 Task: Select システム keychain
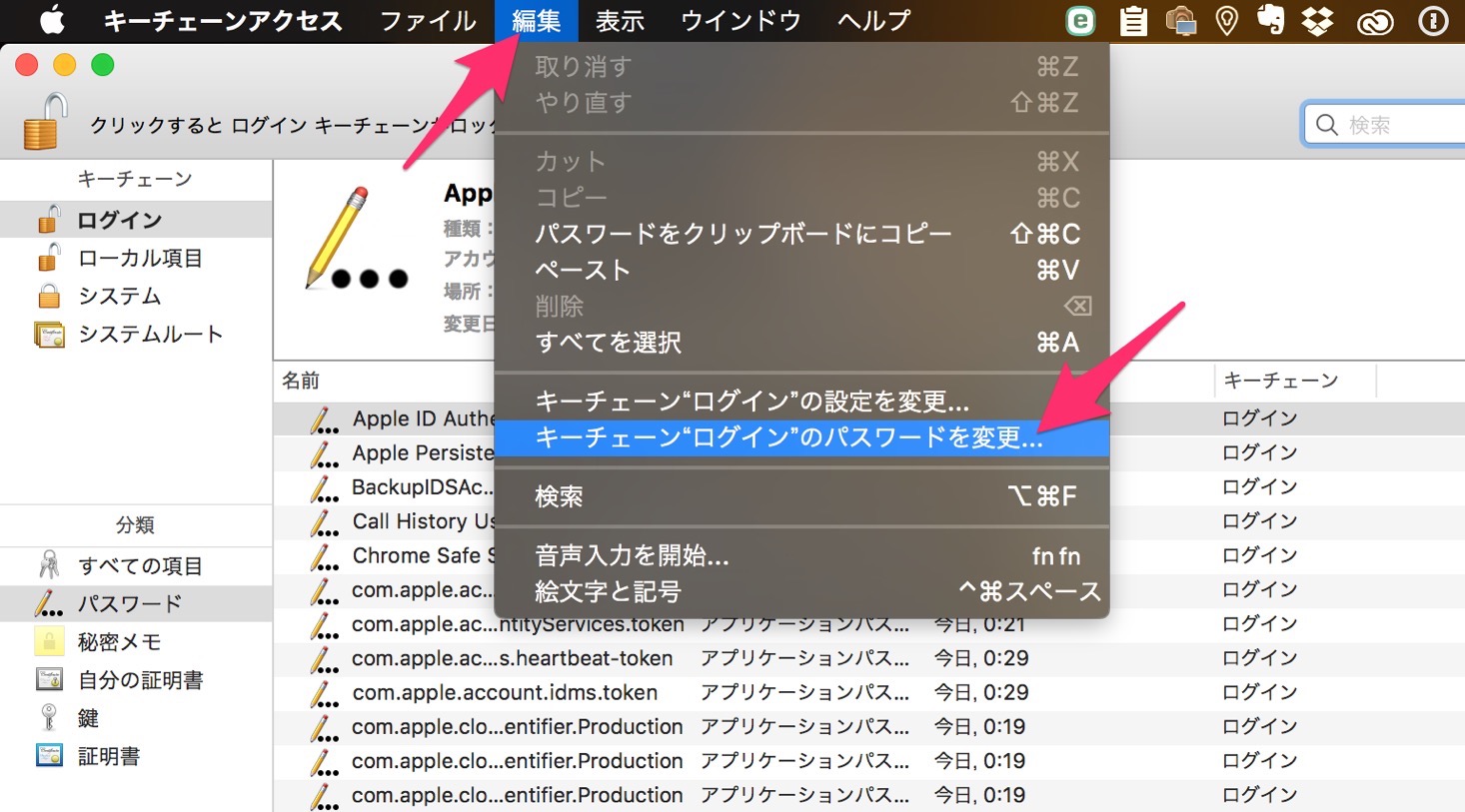pyautogui.click(x=136, y=296)
